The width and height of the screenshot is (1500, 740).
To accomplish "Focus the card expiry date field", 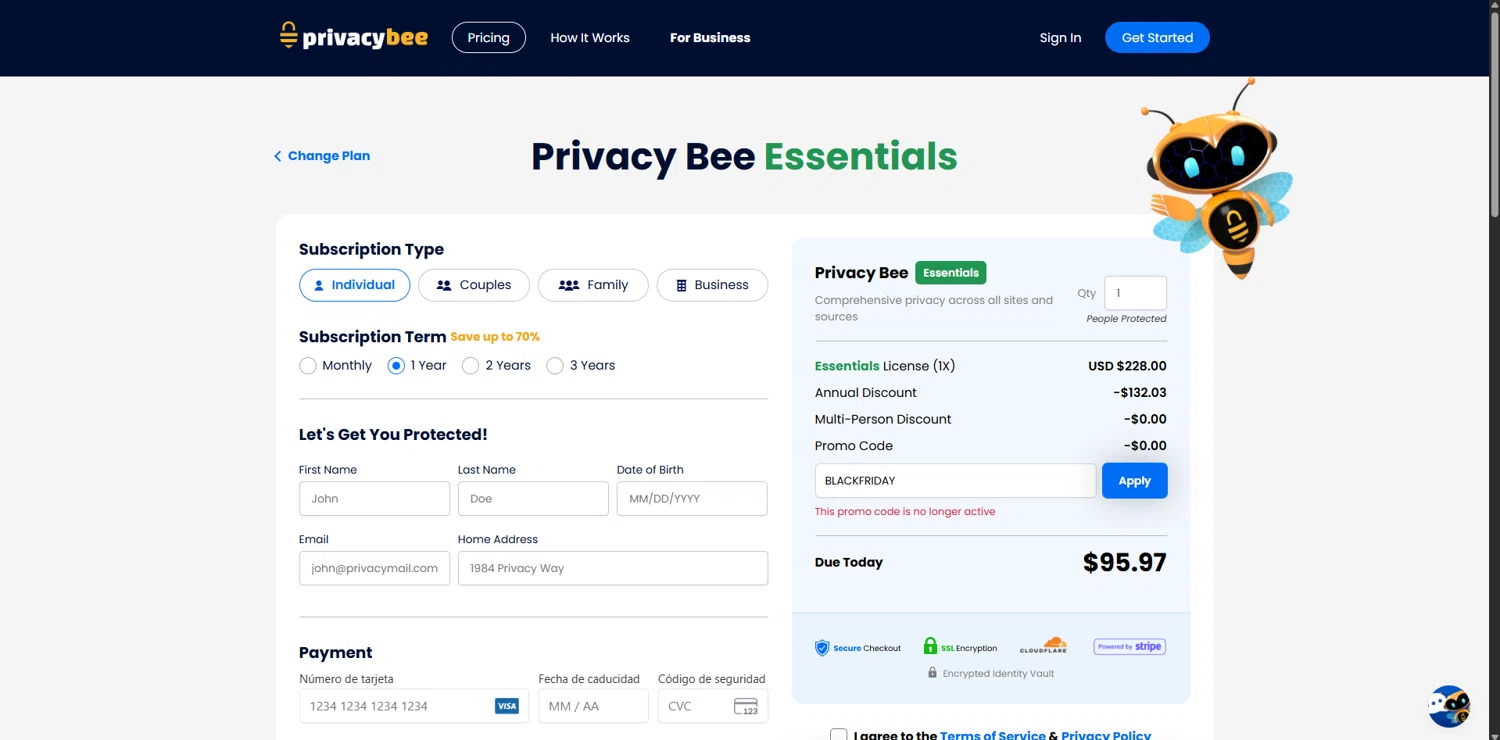I will (x=594, y=706).
